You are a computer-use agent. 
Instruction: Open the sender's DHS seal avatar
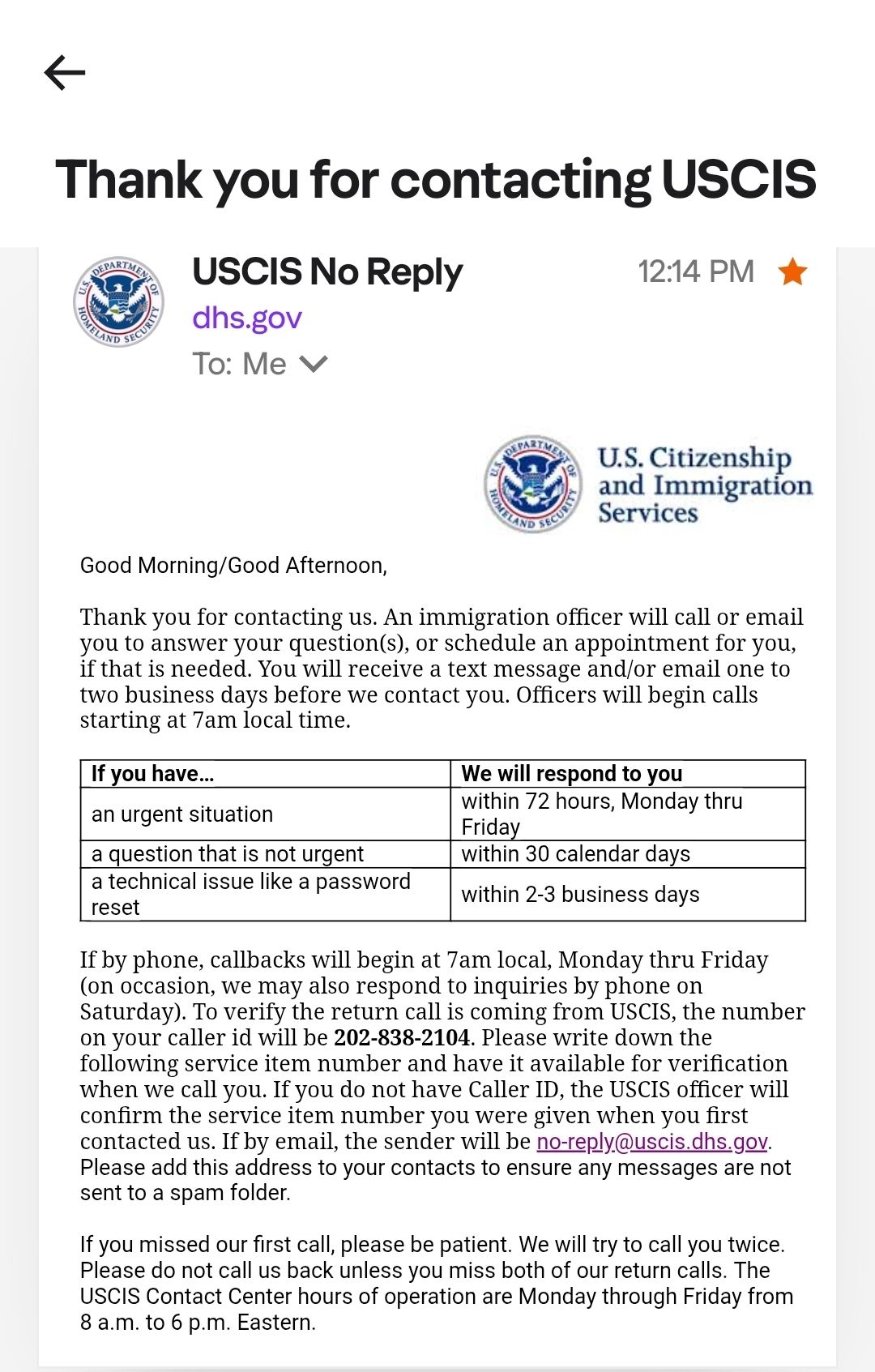[x=118, y=302]
